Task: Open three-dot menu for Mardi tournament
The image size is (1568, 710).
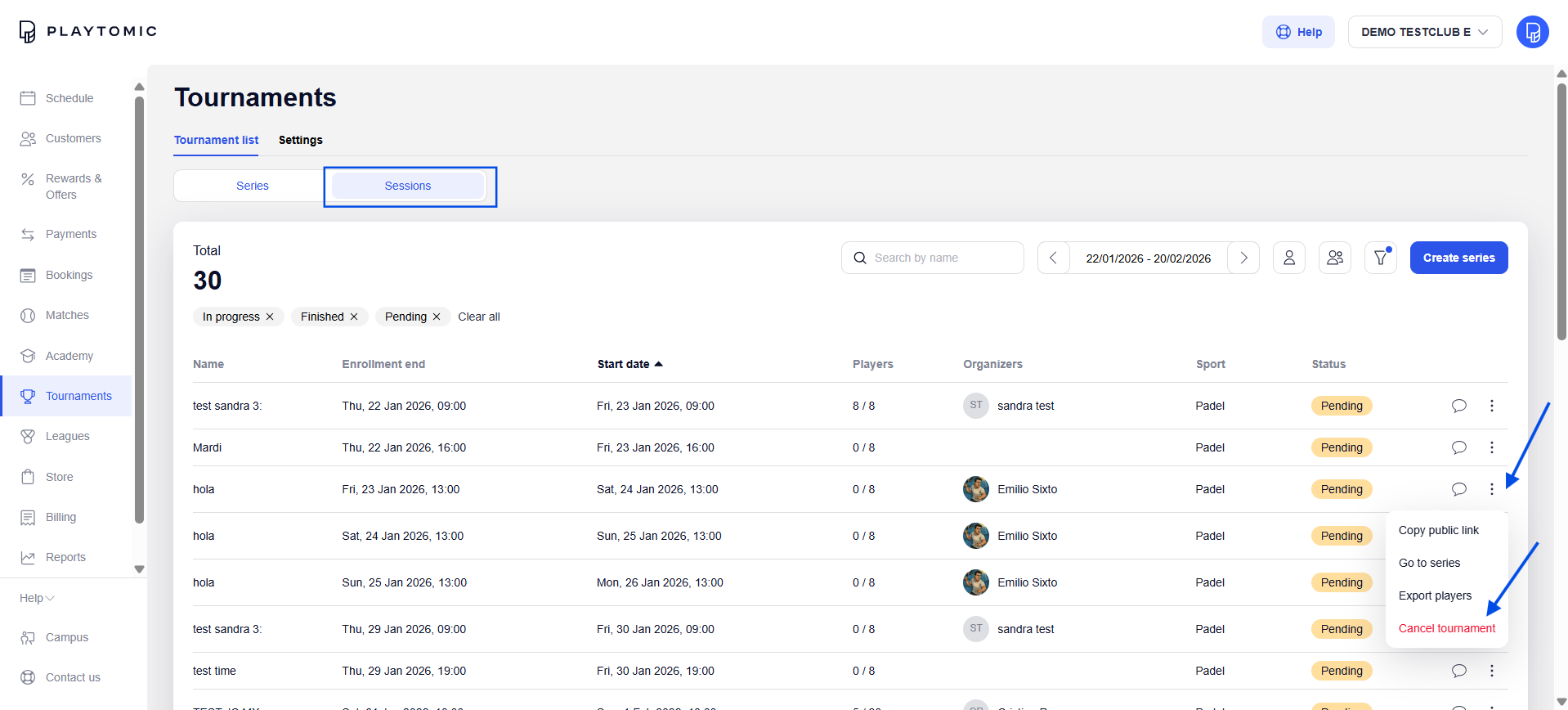Action: click(x=1491, y=447)
